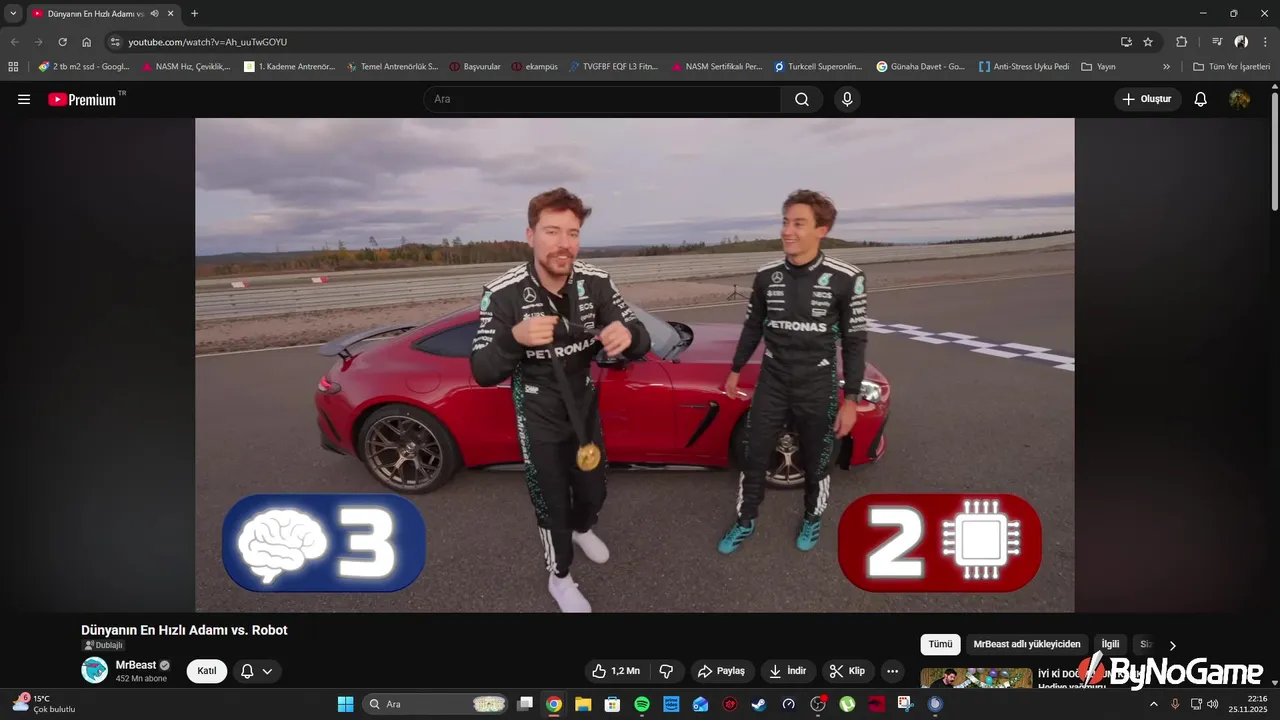Image resolution: width=1280 pixels, height=720 pixels.
Task: Show next related filter chips arrow
Action: pyautogui.click(x=1172, y=645)
